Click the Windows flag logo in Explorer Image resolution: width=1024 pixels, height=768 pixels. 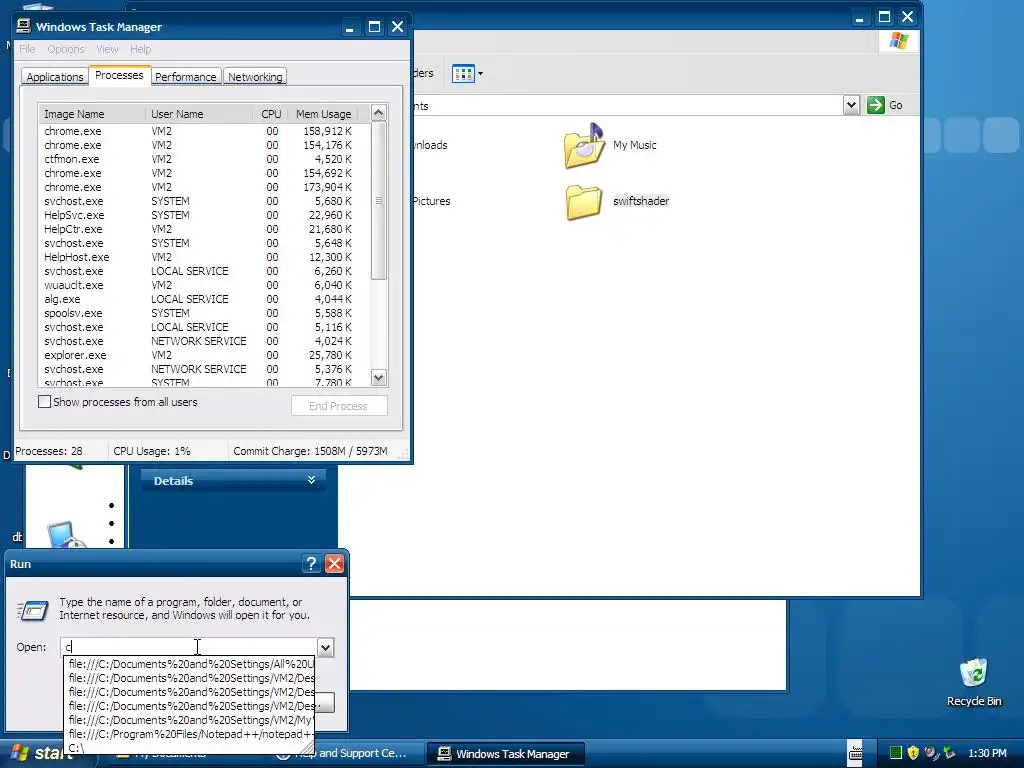click(899, 40)
